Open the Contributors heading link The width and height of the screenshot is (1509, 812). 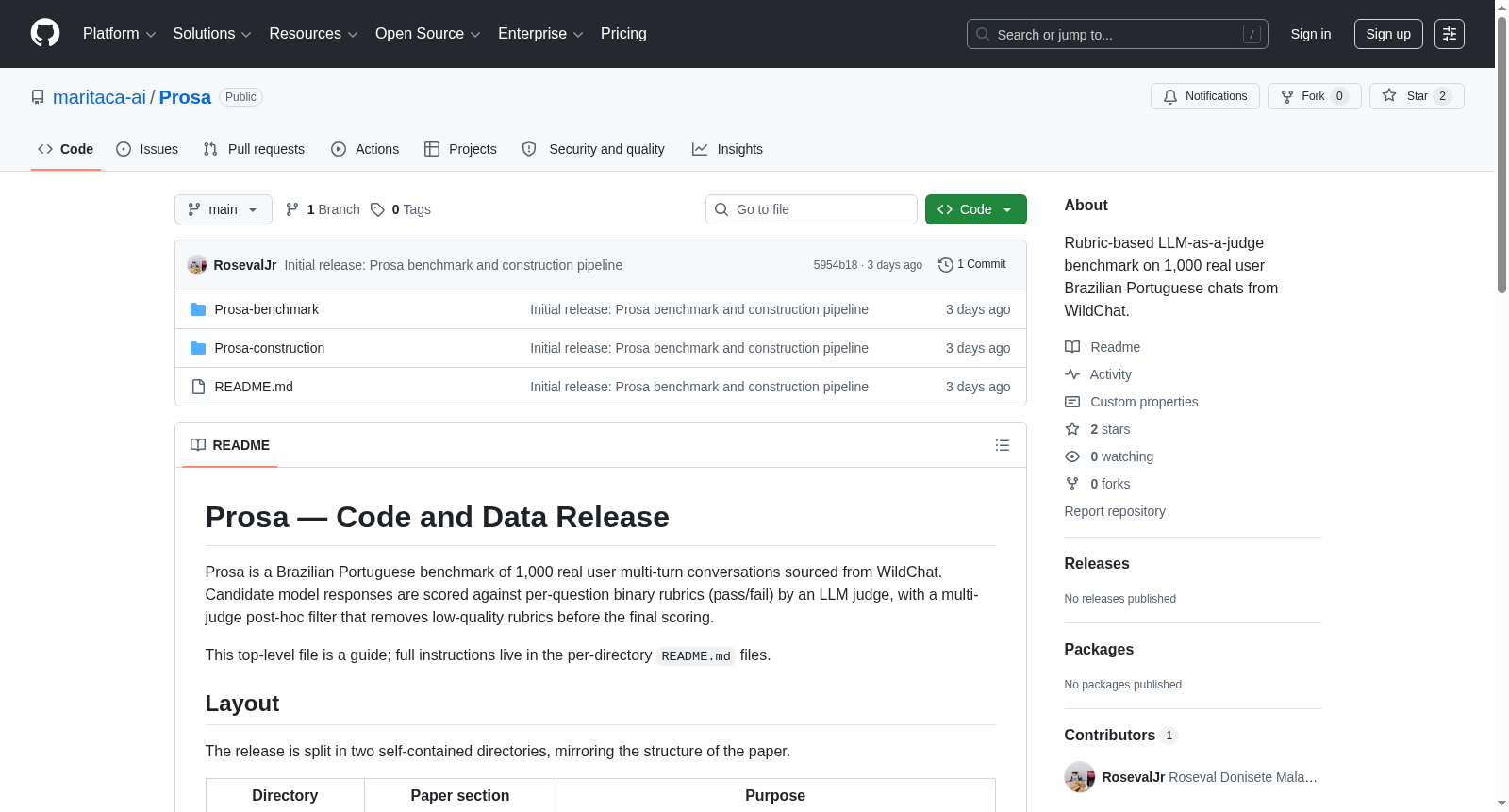pos(1121,736)
